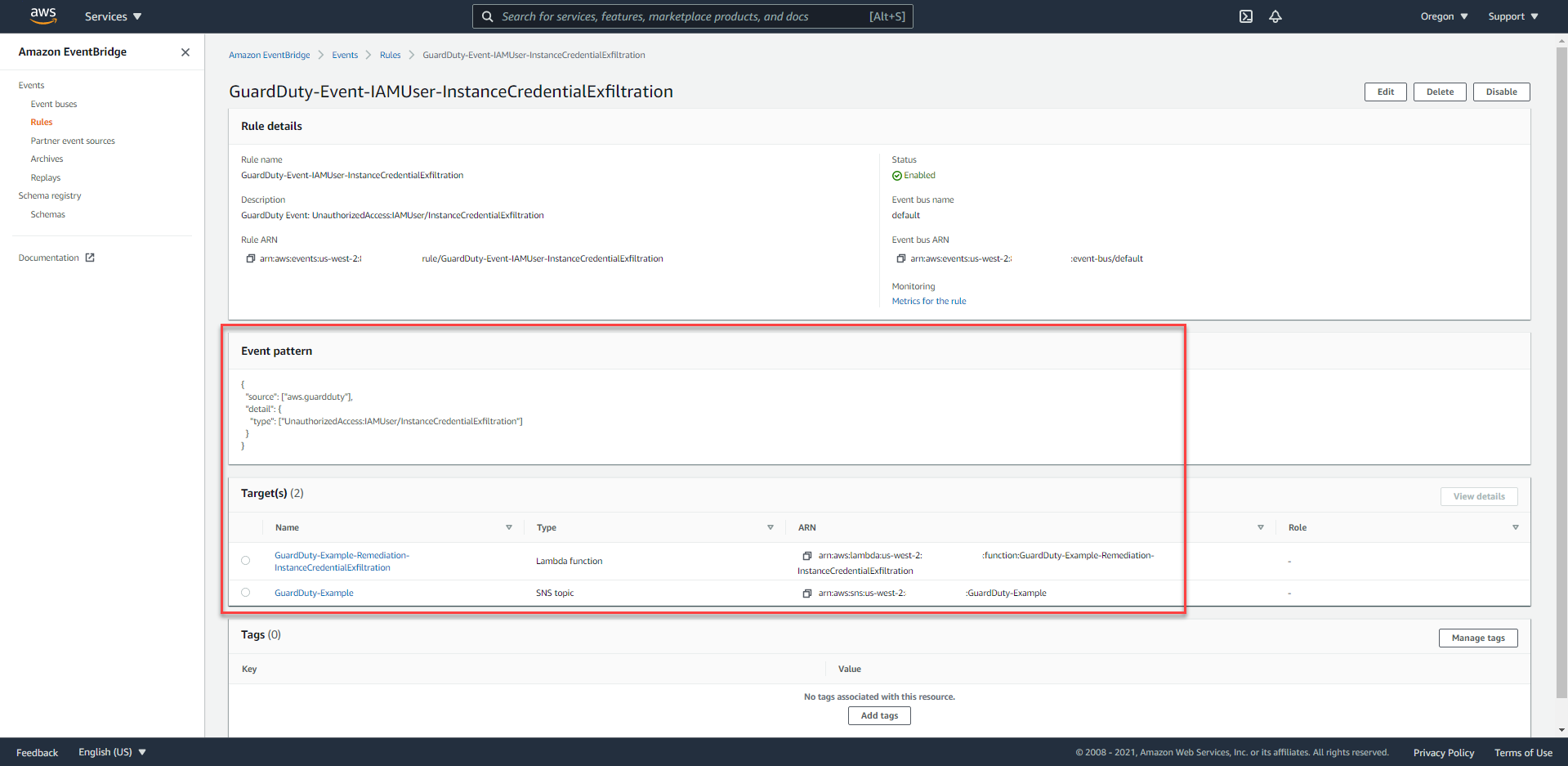Open the notifications bell icon

1275,16
